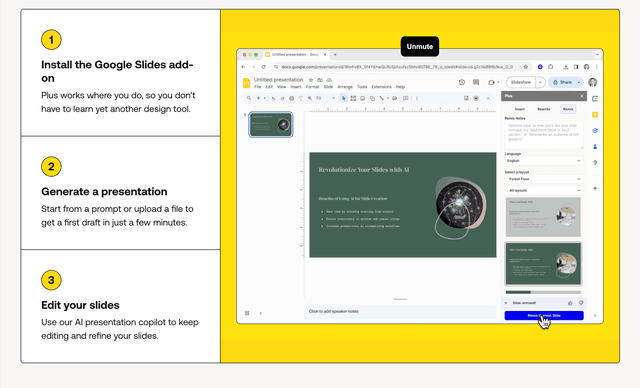This screenshot has width=640, height=388.
Task: Click the Share button
Action: click(566, 82)
